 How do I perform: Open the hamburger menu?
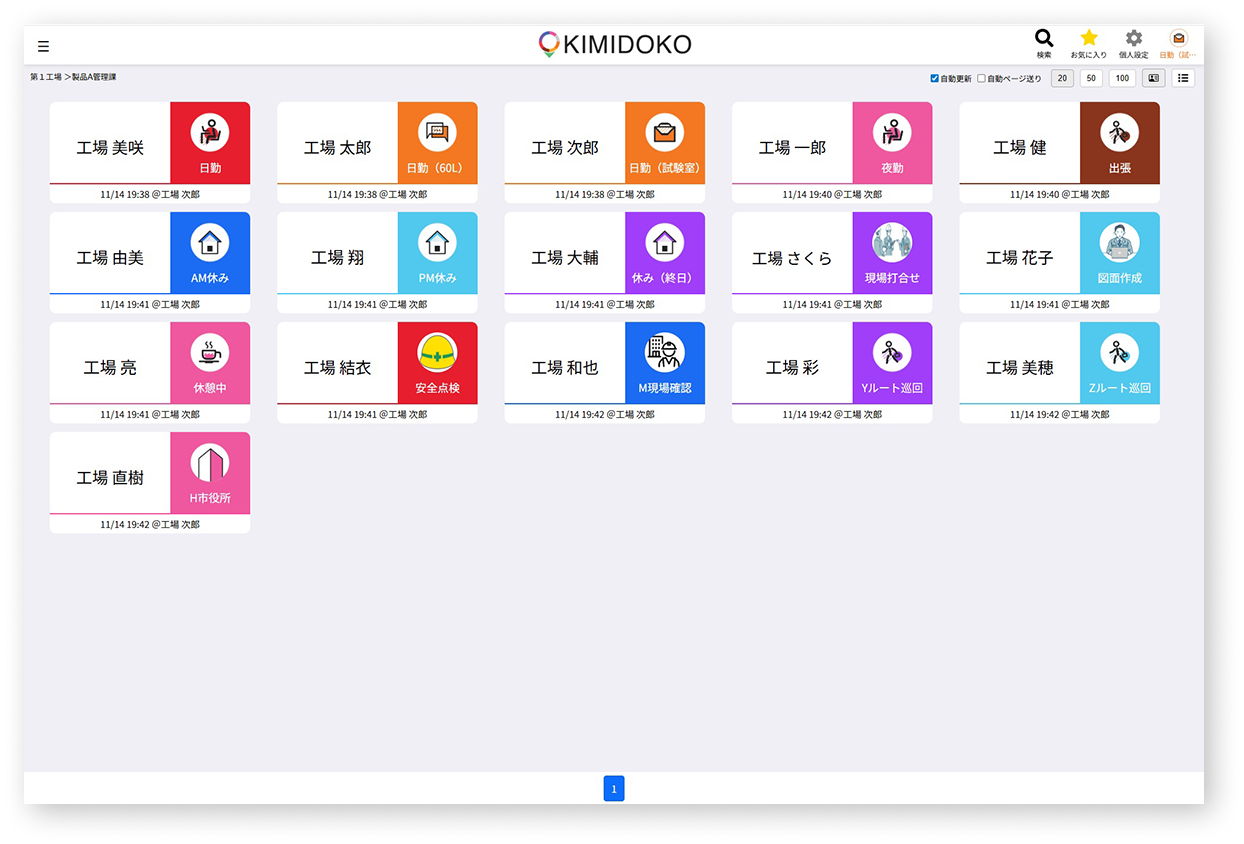click(x=43, y=46)
